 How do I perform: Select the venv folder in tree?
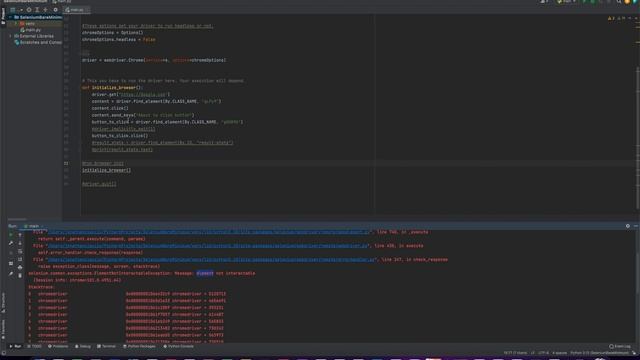[x=30, y=24]
